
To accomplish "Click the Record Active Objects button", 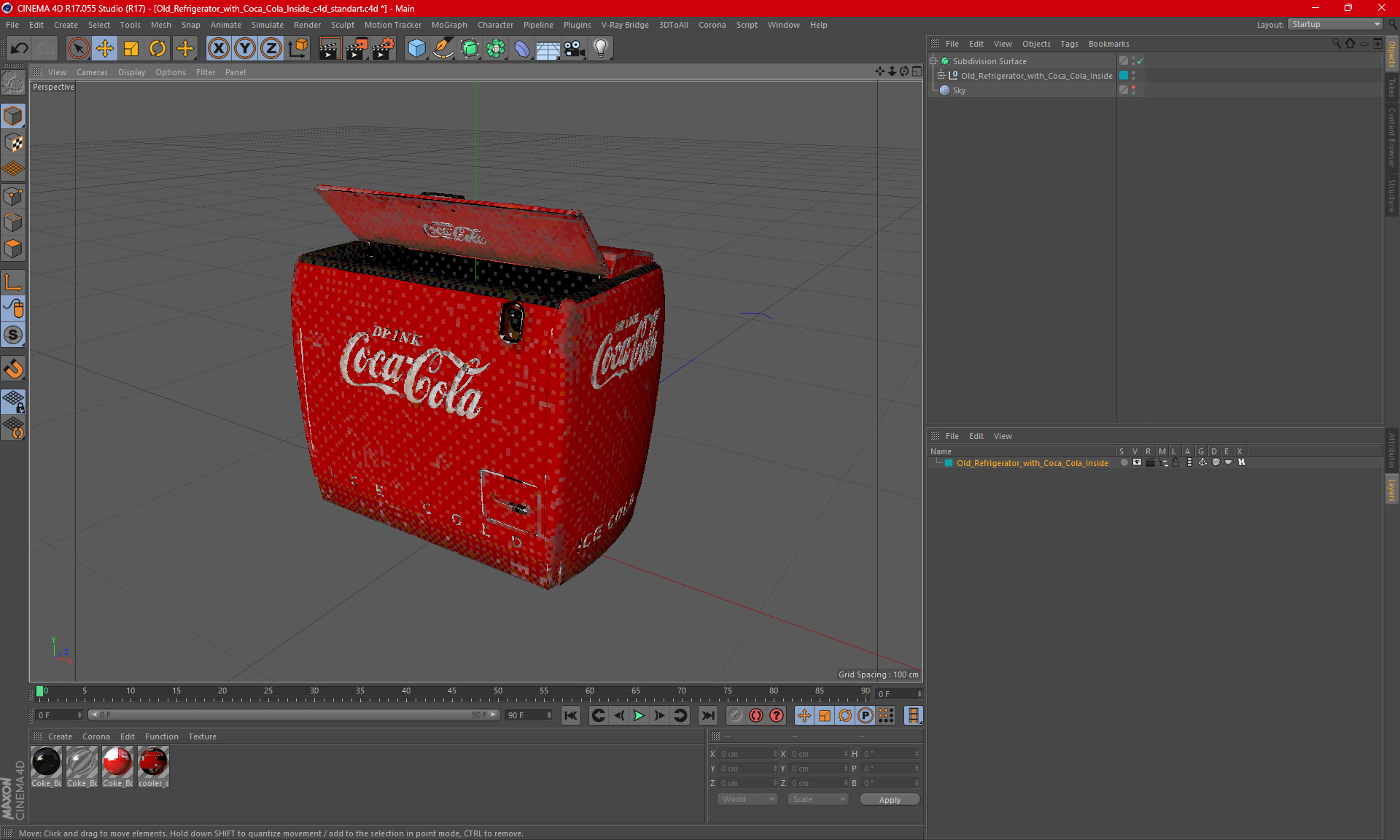I will (x=736, y=715).
